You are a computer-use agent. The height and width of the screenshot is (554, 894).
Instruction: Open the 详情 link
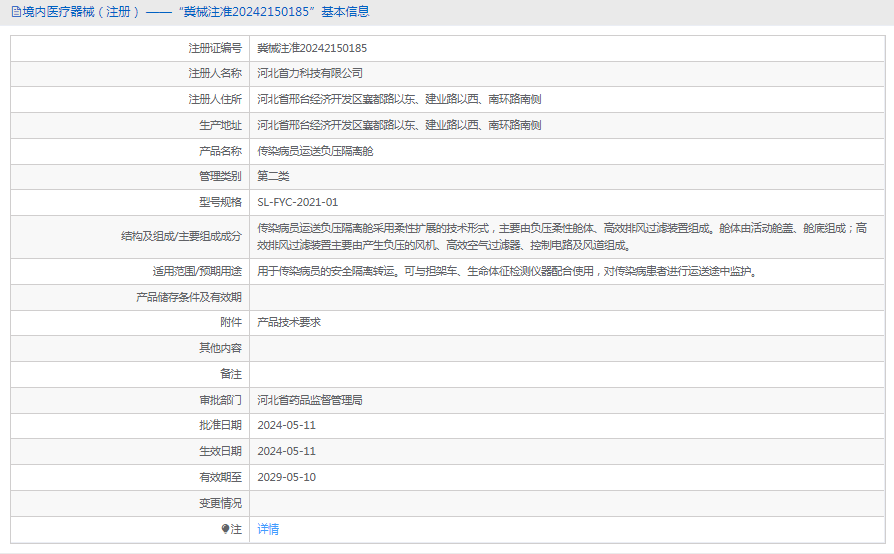pos(268,529)
